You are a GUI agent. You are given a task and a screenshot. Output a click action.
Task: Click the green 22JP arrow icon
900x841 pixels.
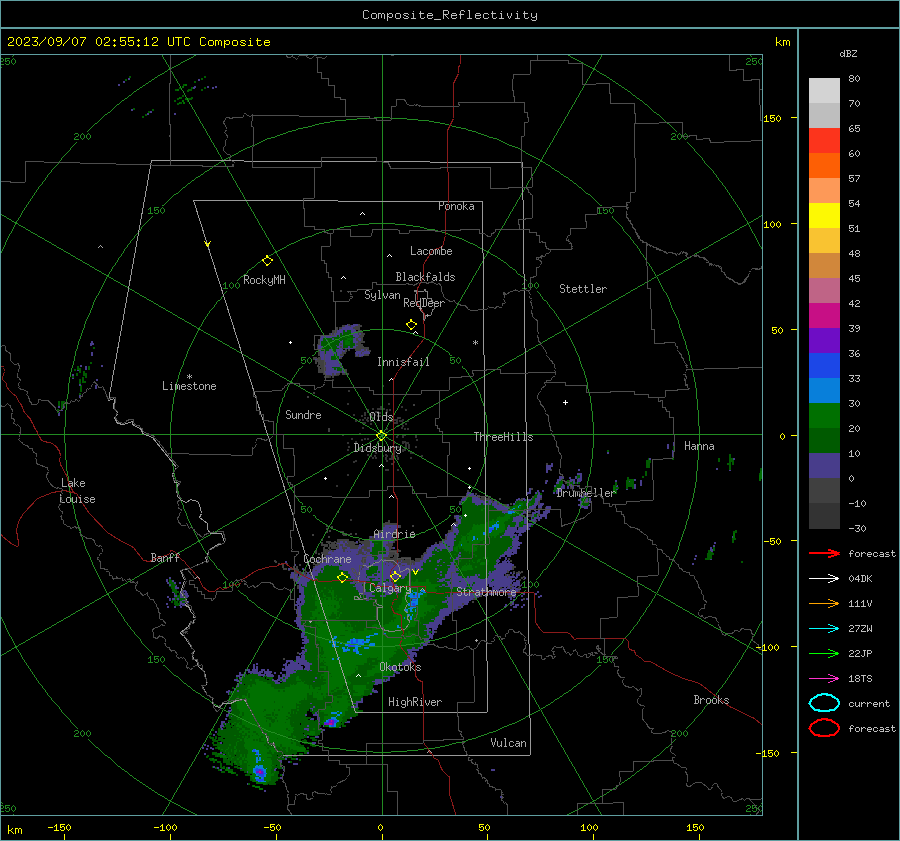coord(824,653)
